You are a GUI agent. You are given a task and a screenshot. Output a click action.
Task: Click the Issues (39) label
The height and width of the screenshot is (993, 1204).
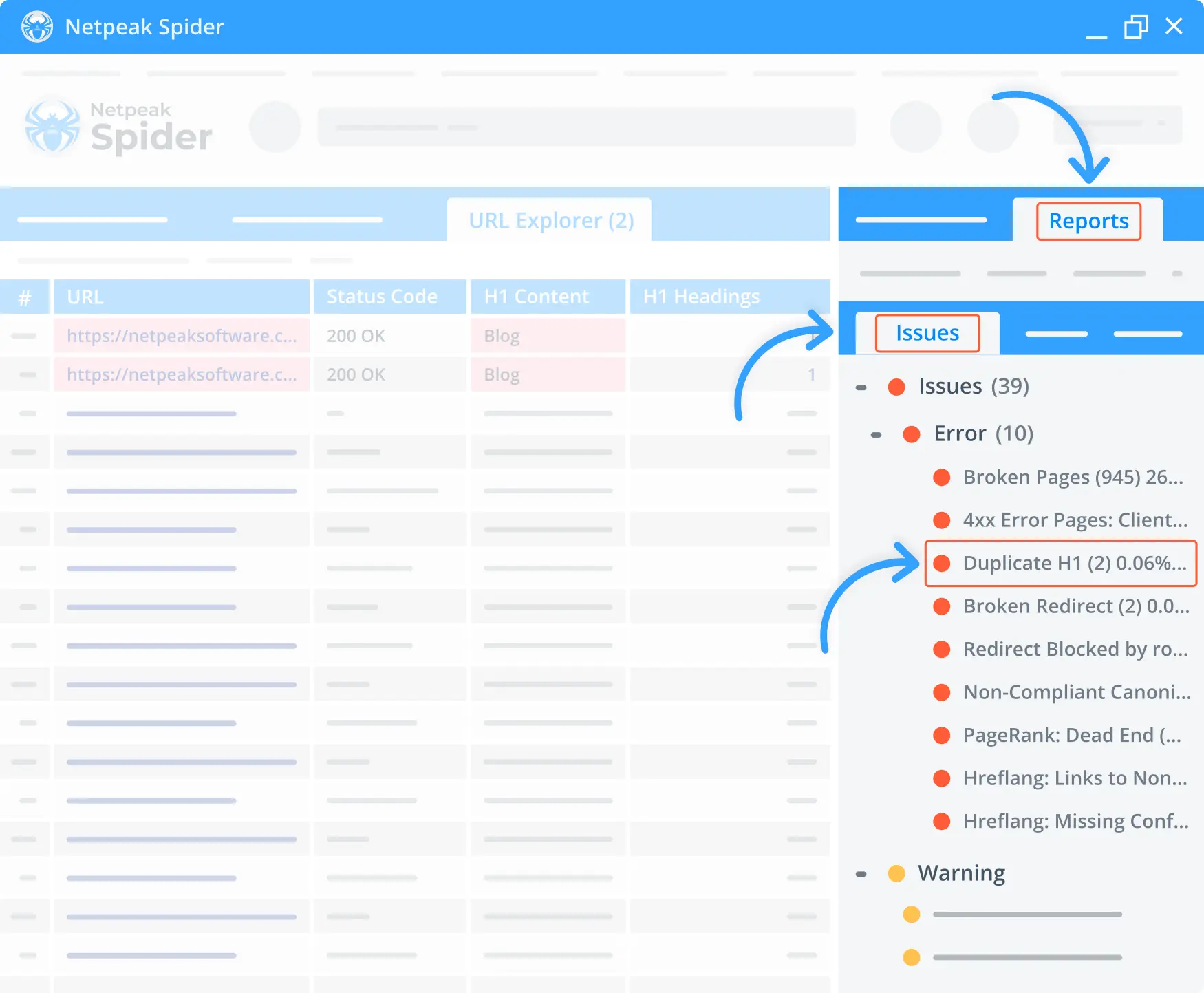[x=974, y=386]
